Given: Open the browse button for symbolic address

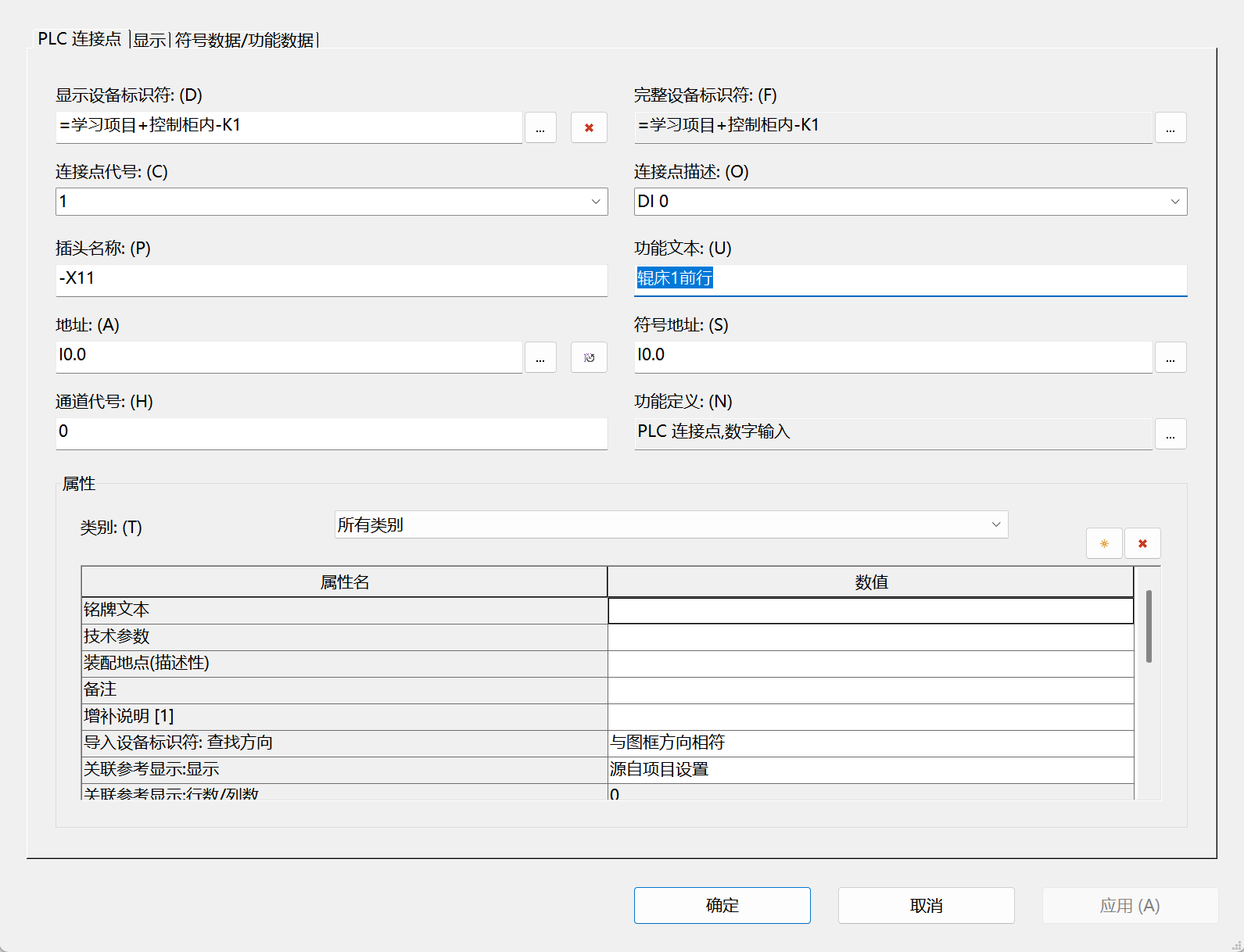Looking at the screenshot, I should pyautogui.click(x=1171, y=357).
